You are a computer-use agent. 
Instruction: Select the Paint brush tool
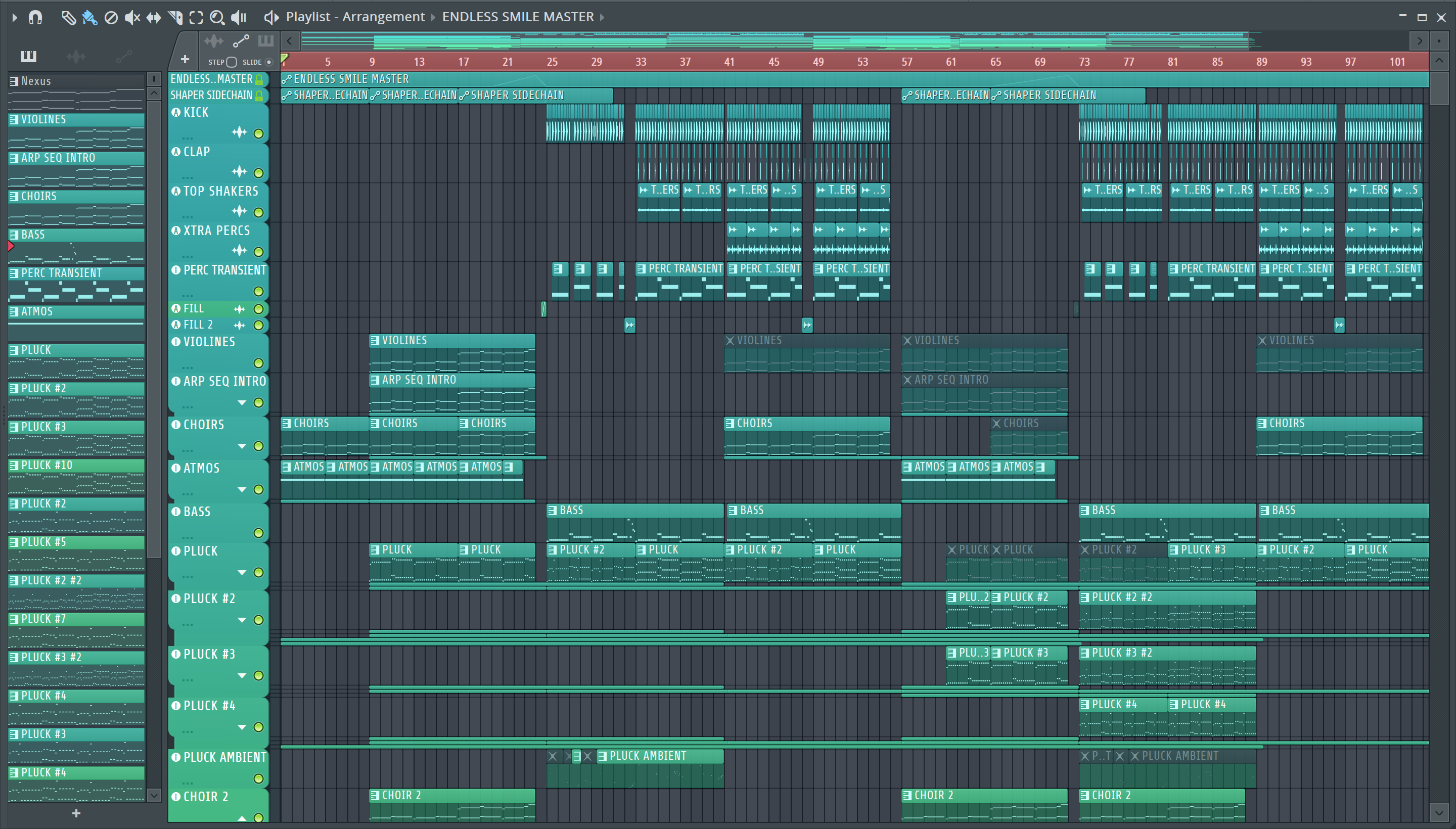click(x=89, y=18)
